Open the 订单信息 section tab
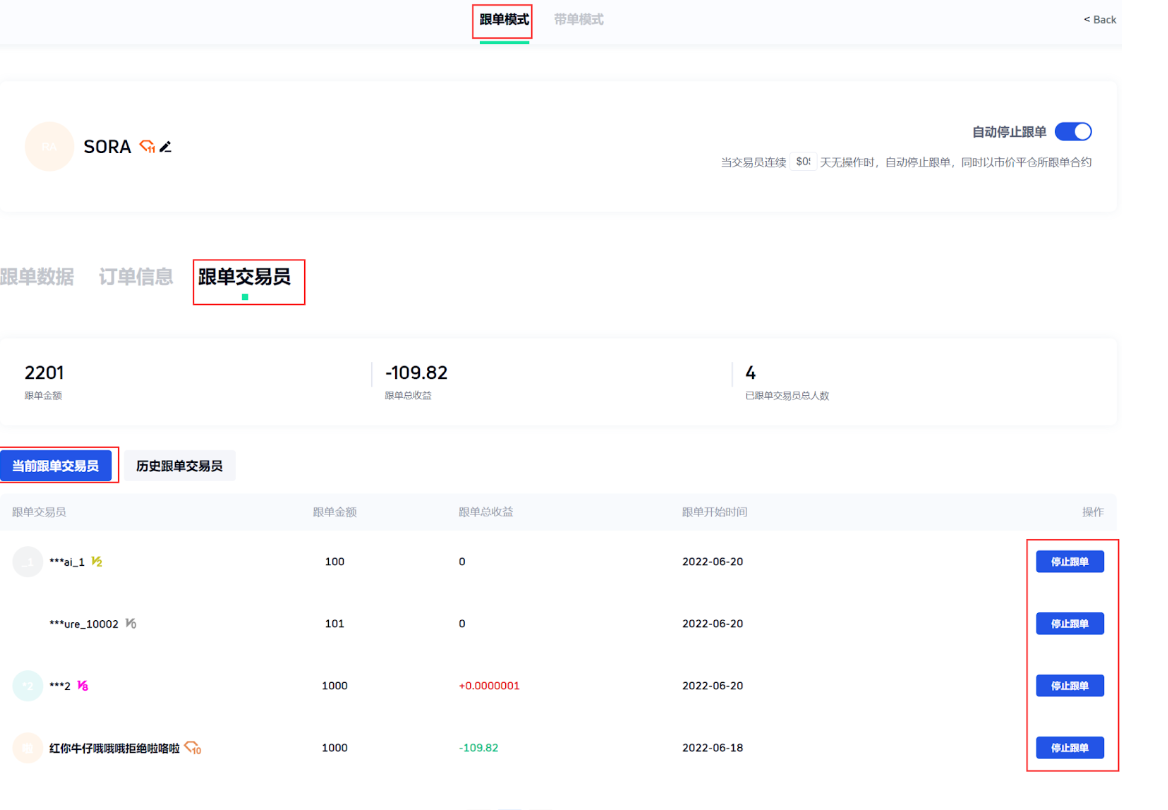 point(136,277)
